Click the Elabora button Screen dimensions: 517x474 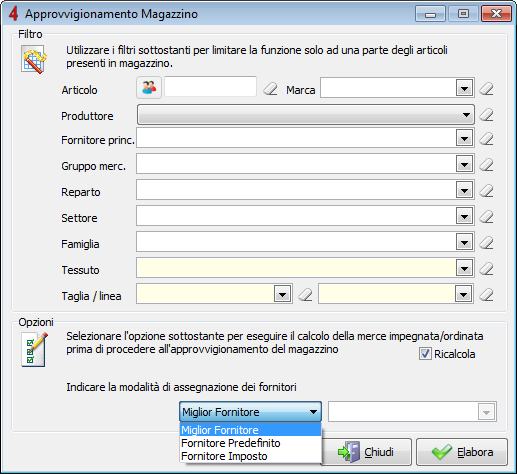[462, 452]
